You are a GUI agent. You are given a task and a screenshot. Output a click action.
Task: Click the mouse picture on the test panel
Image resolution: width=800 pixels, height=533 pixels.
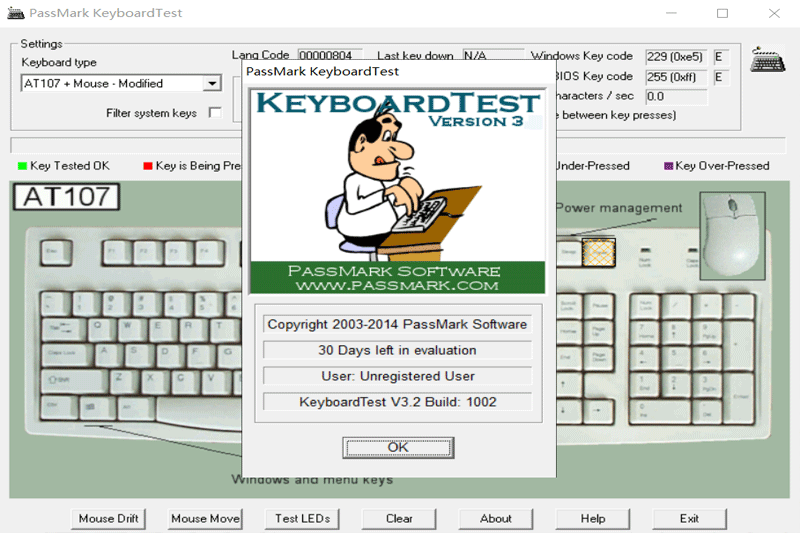732,236
